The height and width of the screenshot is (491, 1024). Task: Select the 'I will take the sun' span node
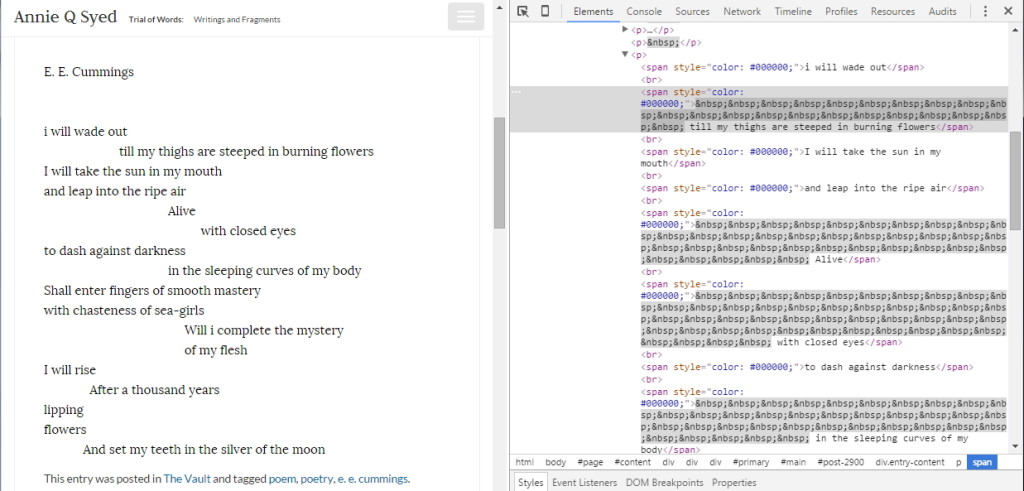pyautogui.click(x=791, y=157)
